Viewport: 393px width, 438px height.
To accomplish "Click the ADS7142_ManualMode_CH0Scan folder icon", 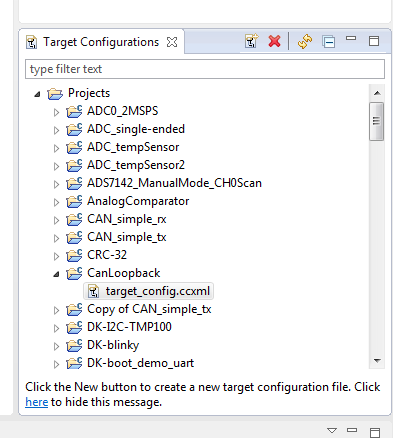I will [x=74, y=183].
